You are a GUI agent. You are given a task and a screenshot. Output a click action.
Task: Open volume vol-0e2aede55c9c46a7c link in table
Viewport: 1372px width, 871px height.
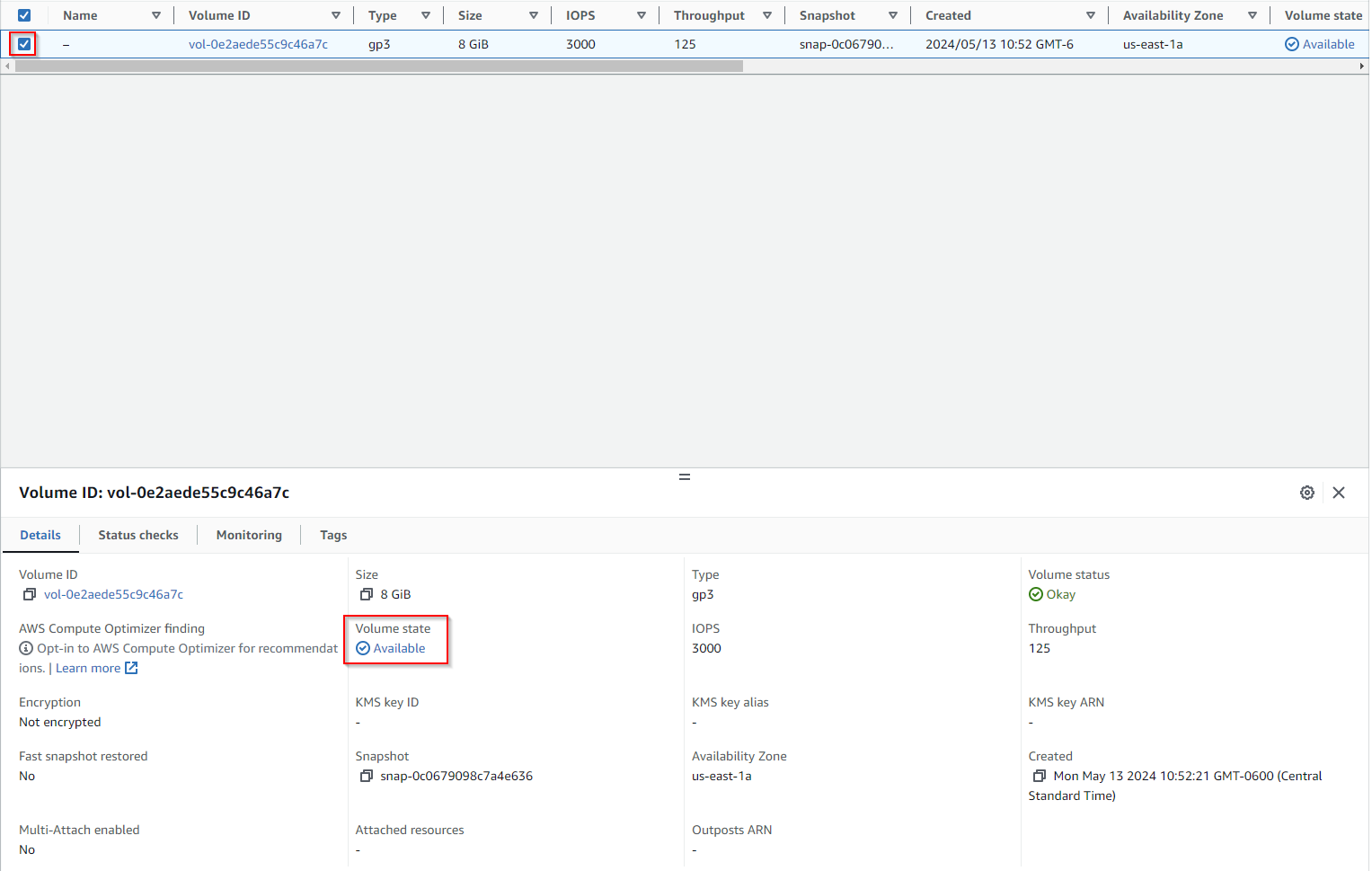[258, 44]
